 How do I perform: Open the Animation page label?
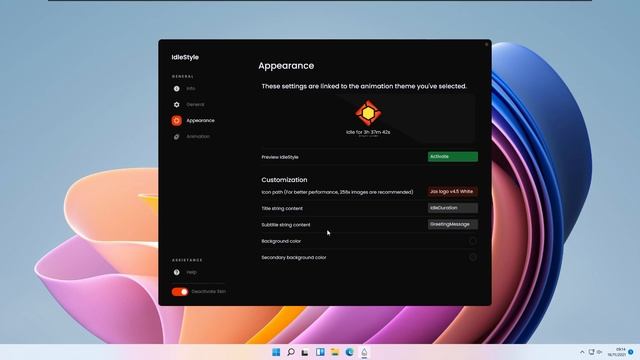198,136
